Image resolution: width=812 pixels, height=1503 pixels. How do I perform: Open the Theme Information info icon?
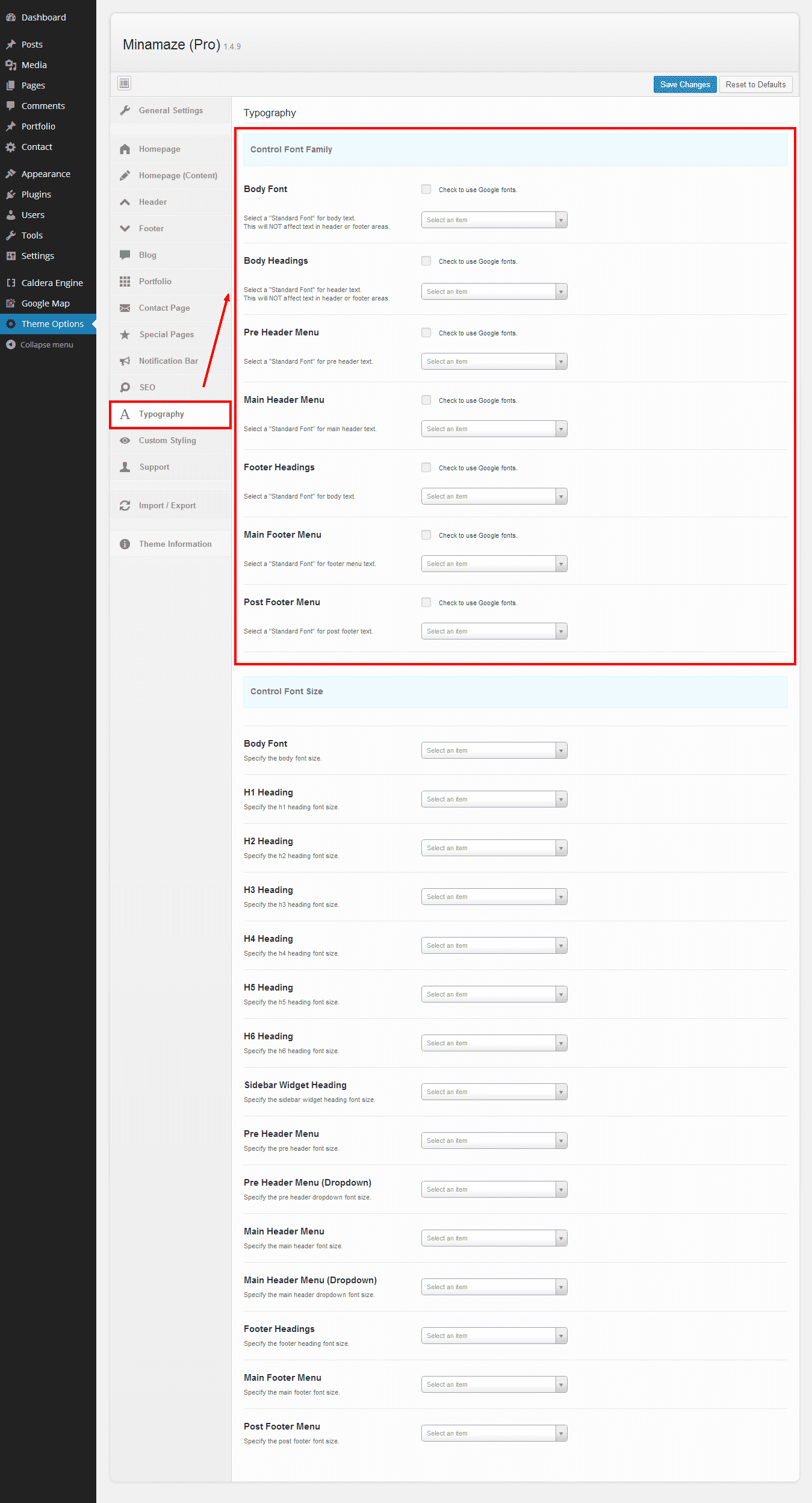point(125,544)
